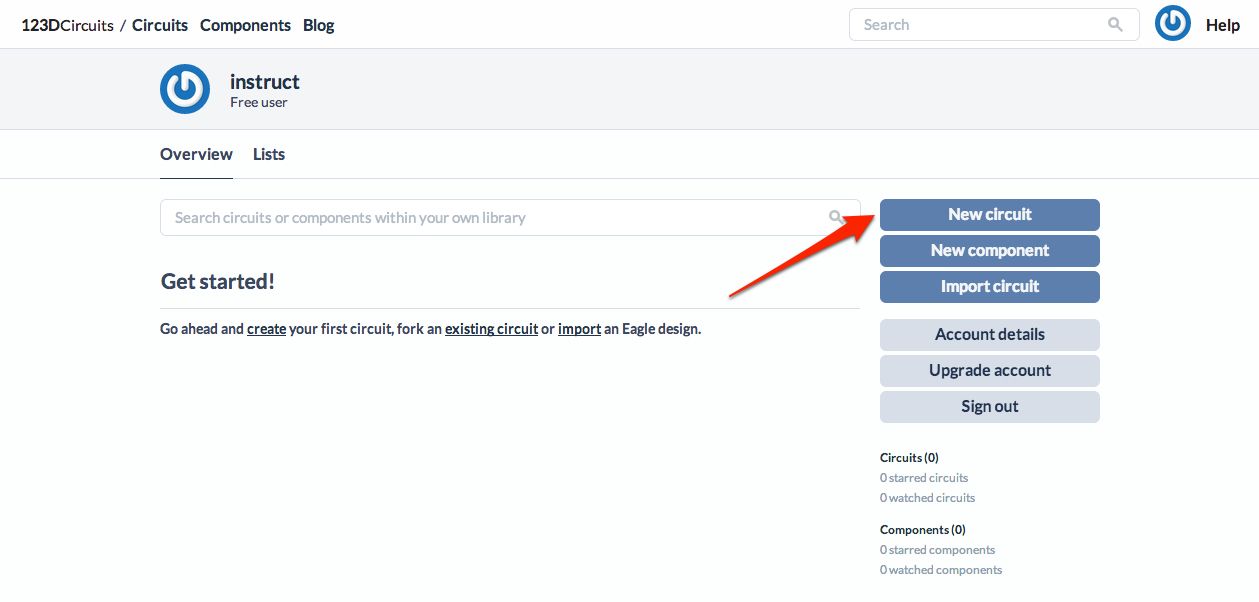Select the Overview tab
1259x602 pixels.
pyautogui.click(x=196, y=154)
